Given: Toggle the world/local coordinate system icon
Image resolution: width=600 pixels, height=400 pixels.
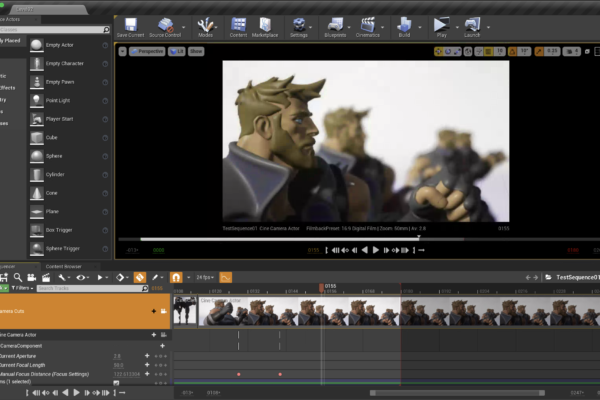Looking at the screenshot, I should (468, 51).
